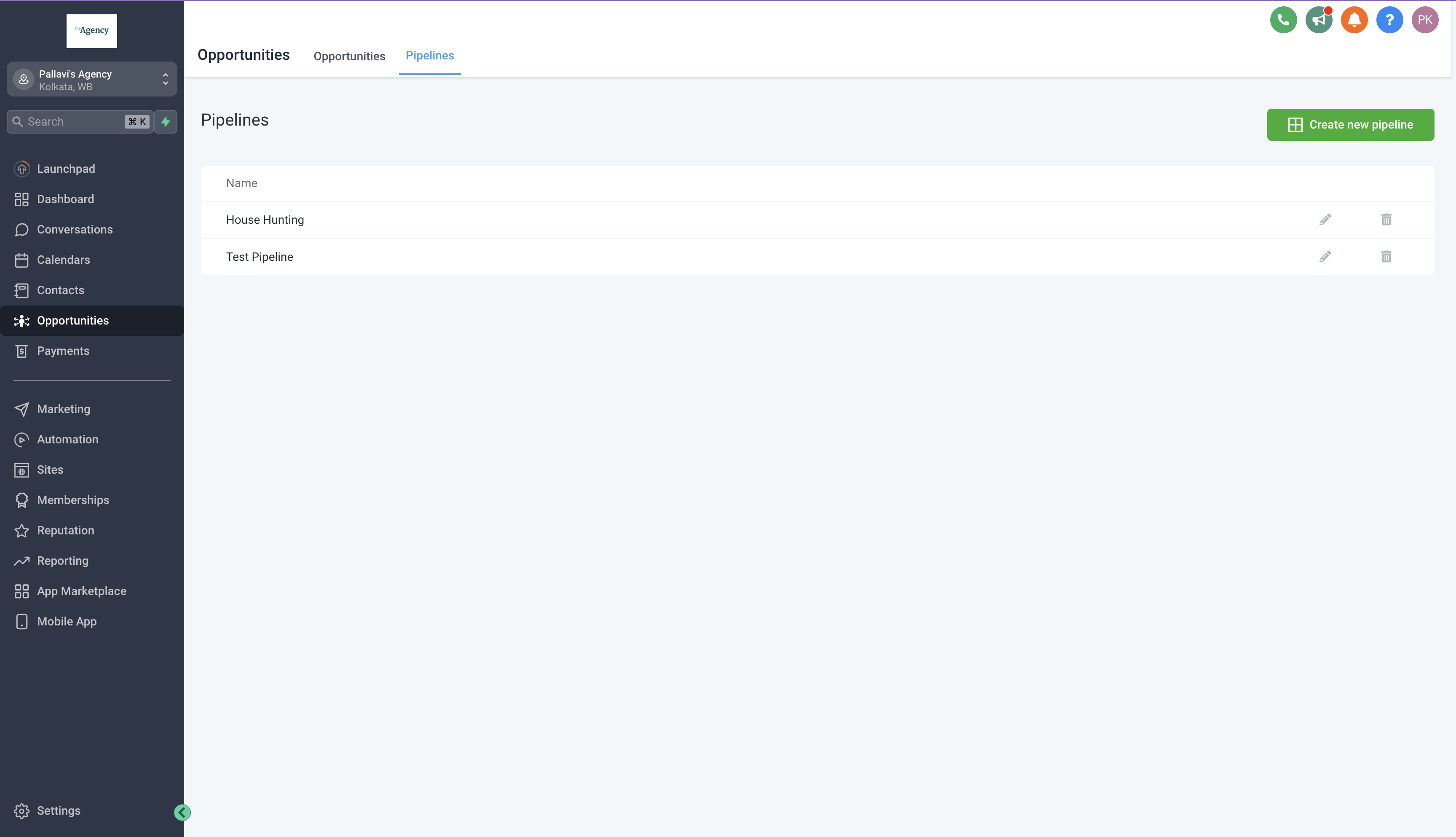Click the Agency logo thumbnail
This screenshot has height=837, width=1456.
tap(92, 31)
